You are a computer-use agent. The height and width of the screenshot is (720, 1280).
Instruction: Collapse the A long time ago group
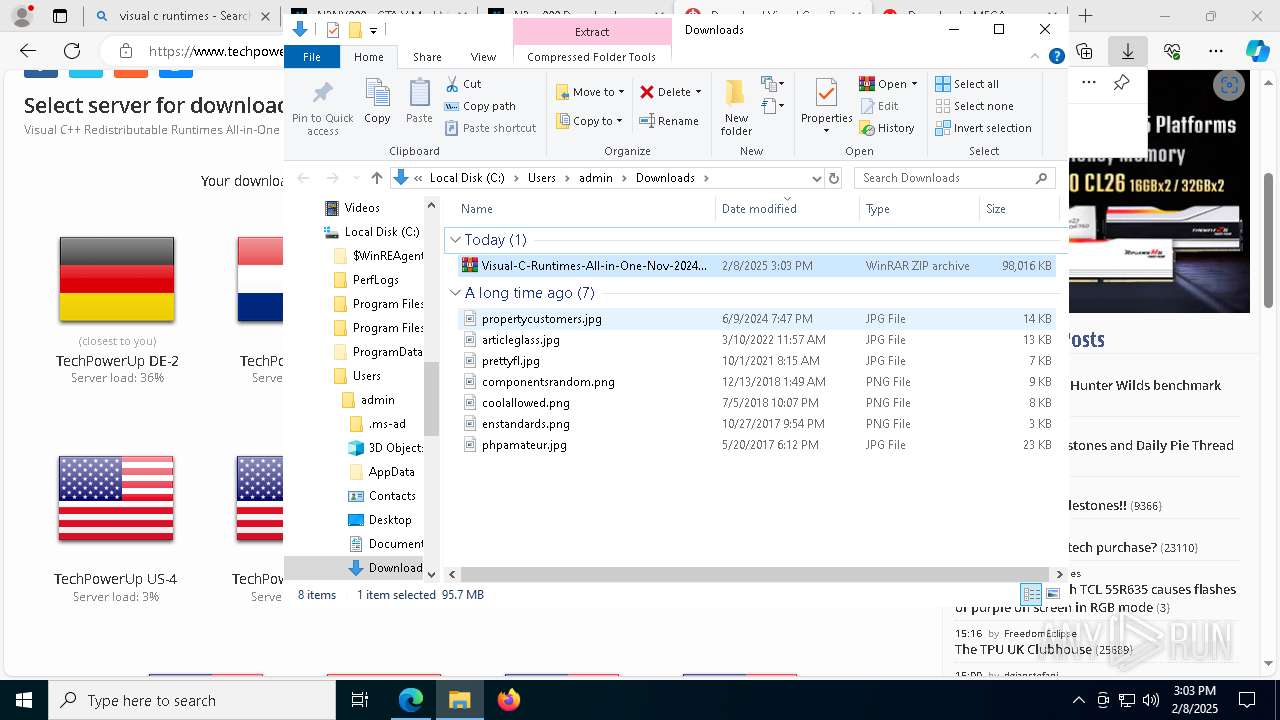coord(455,293)
